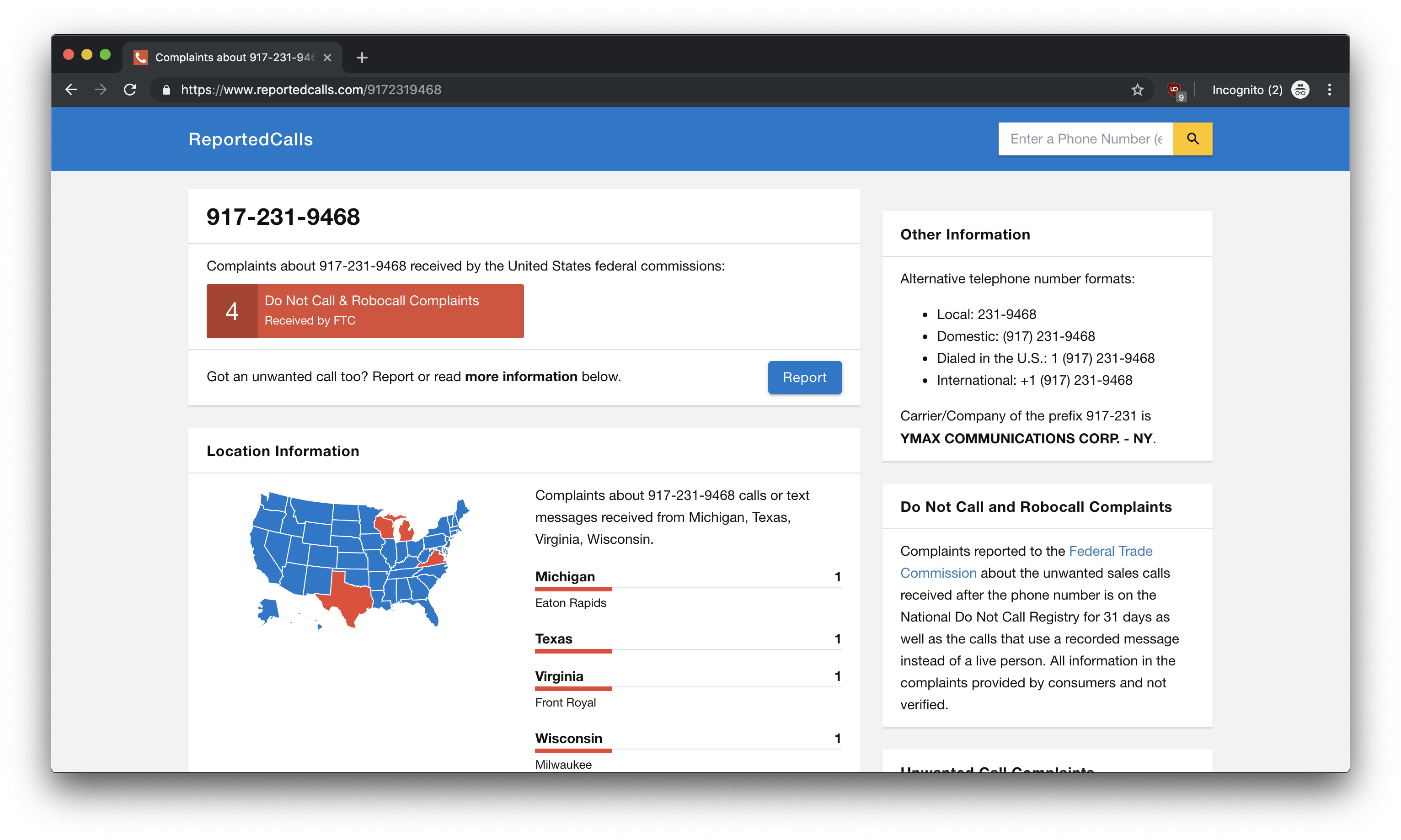Click the macOS yellow minimize window button
This screenshot has width=1401, height=840.
[x=86, y=54]
